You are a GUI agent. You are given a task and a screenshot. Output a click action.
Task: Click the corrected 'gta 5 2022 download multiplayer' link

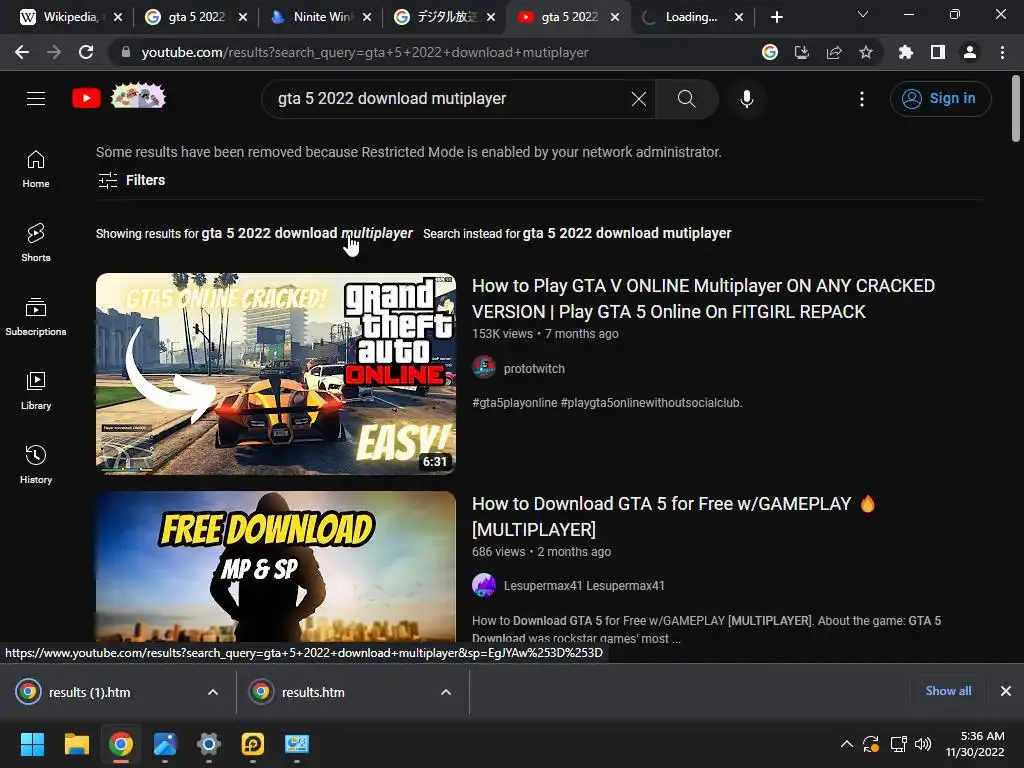[x=307, y=233]
